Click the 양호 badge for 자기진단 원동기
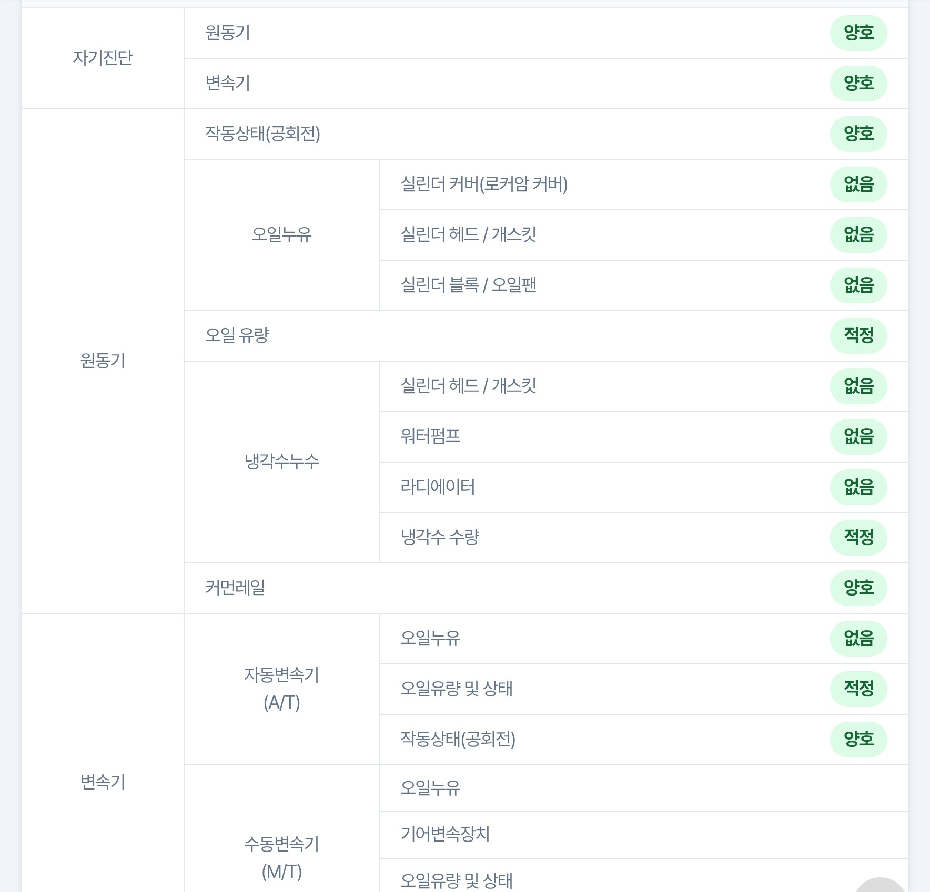Screen dimensions: 930x892 coord(858,33)
